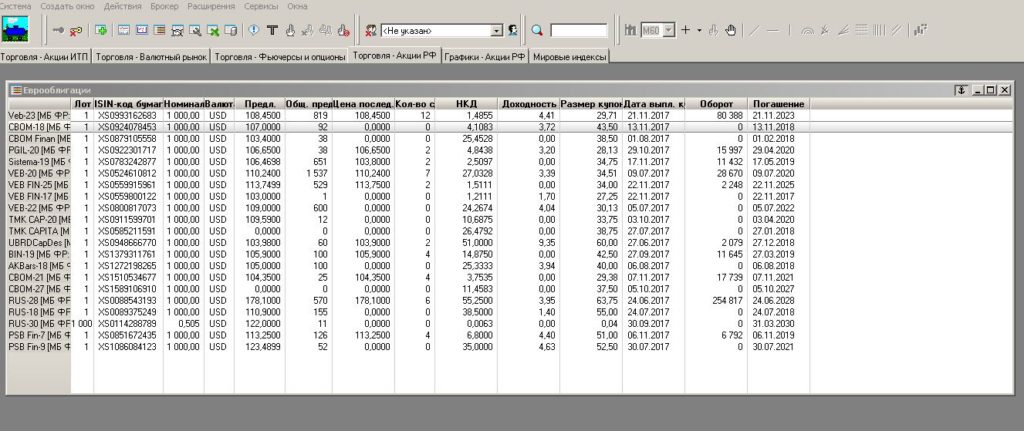The image size is (1024, 431).
Task: Select the PGIL-20 bond row
Action: pos(509,150)
